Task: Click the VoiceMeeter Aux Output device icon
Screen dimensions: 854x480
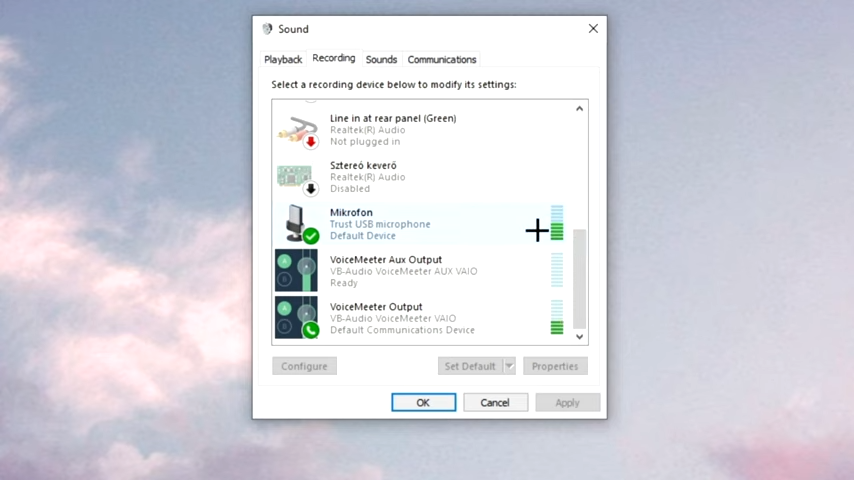Action: (x=296, y=271)
